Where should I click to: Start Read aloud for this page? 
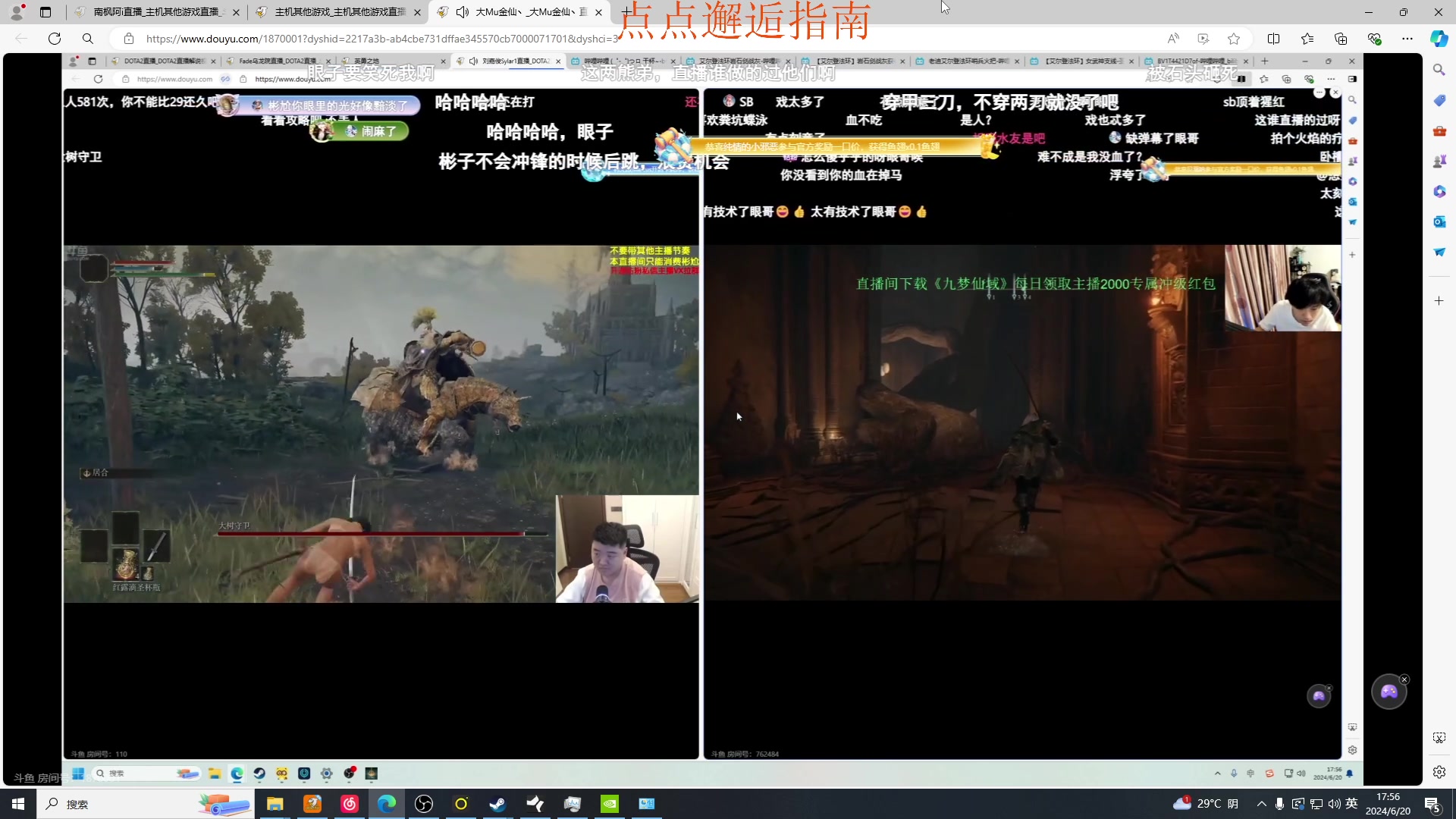tap(1173, 39)
